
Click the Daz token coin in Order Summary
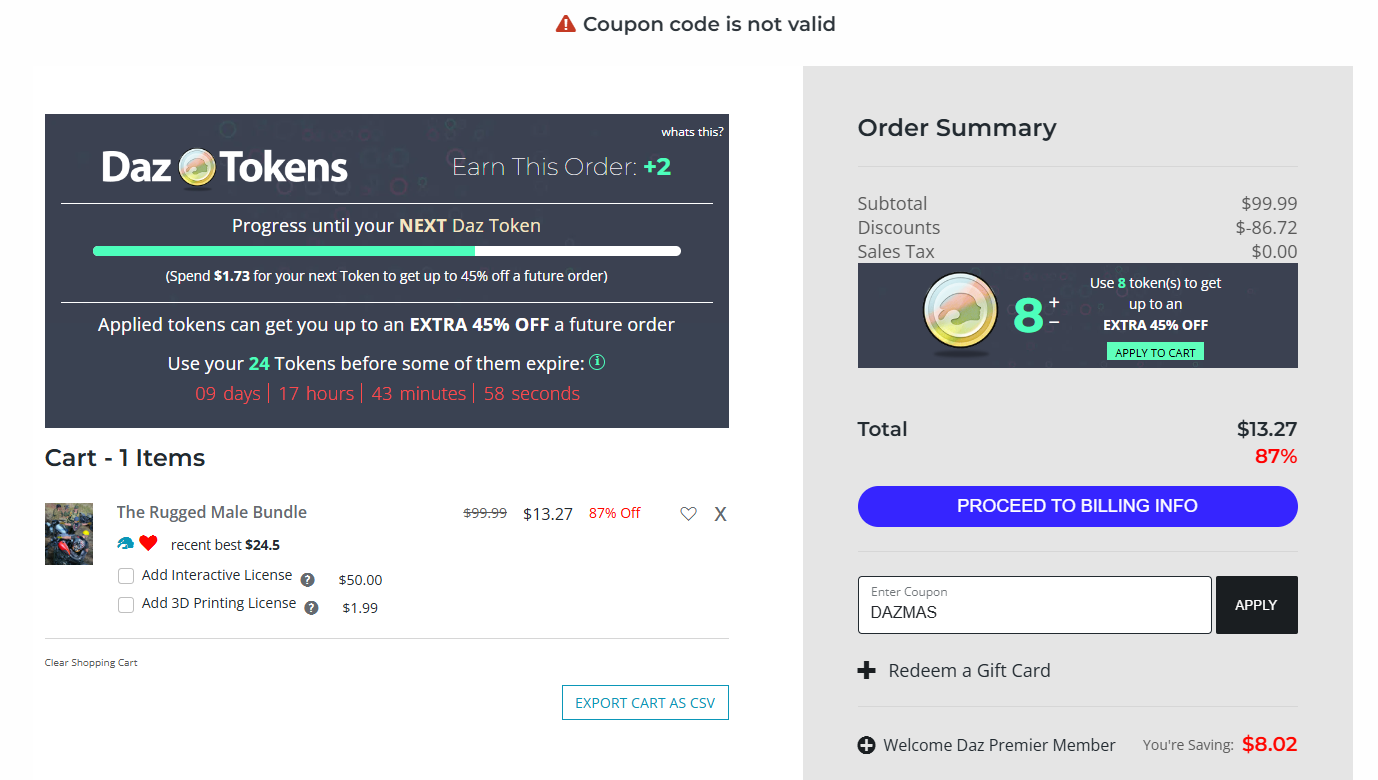[960, 315]
